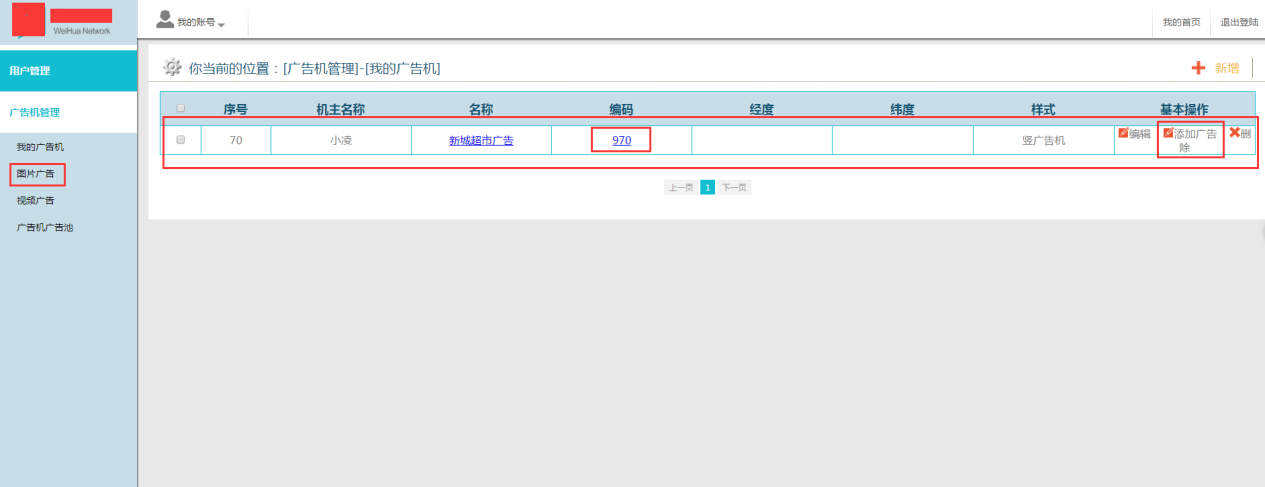This screenshot has height=487, width=1265.
Task: Click the red X delete icon
Action: click(x=1234, y=133)
